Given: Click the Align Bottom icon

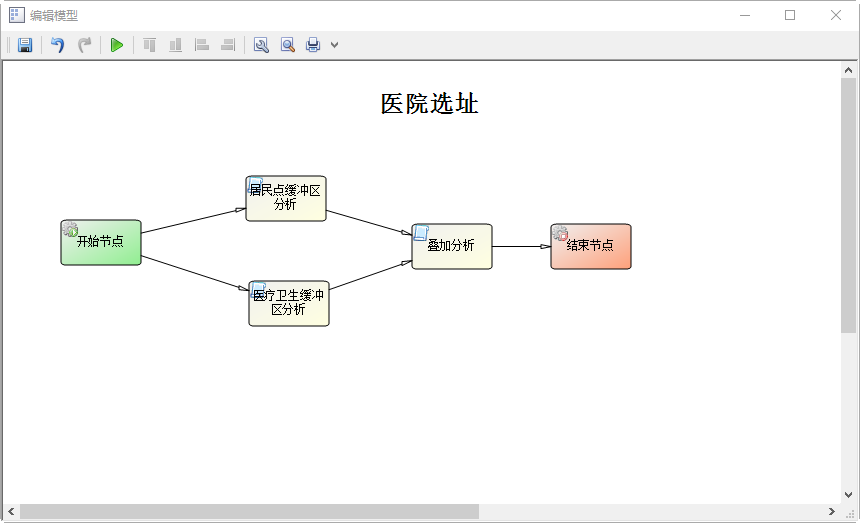Looking at the screenshot, I should [x=176, y=45].
